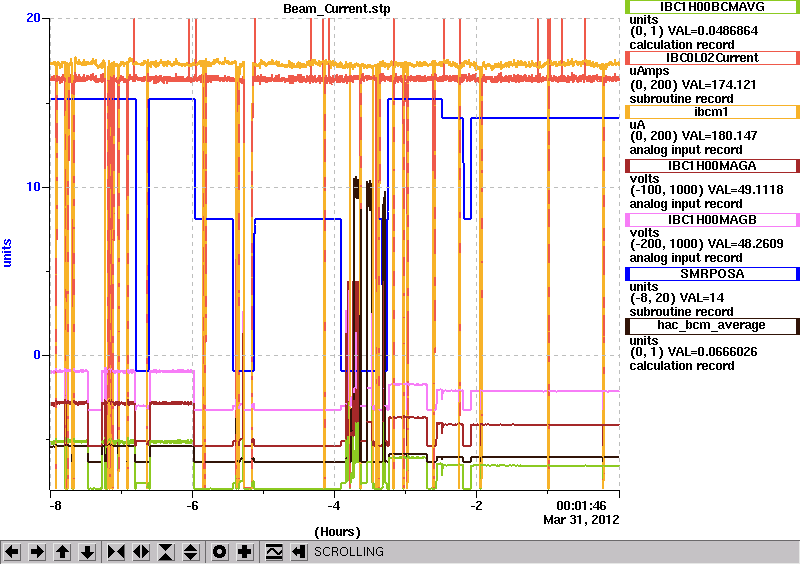Click 'volts' unit under IBC1H00MAGB

(x=644, y=233)
